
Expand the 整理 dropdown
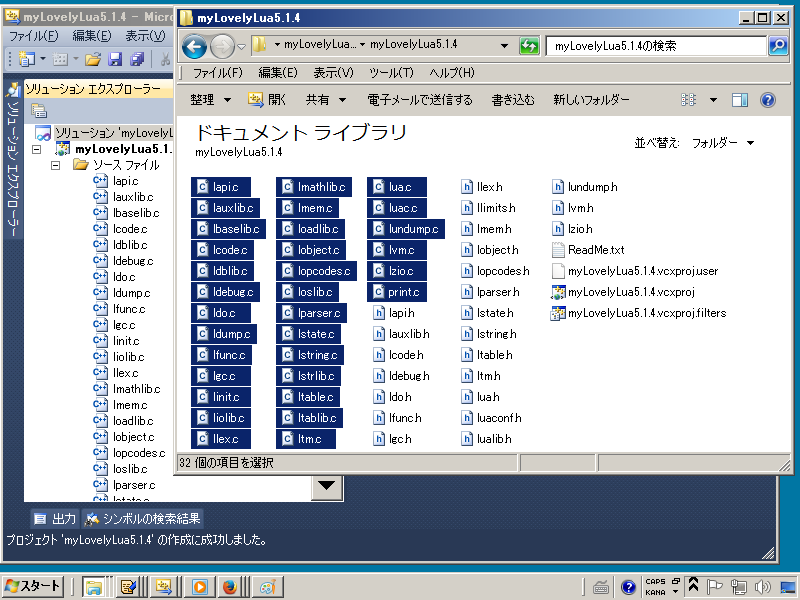point(211,100)
